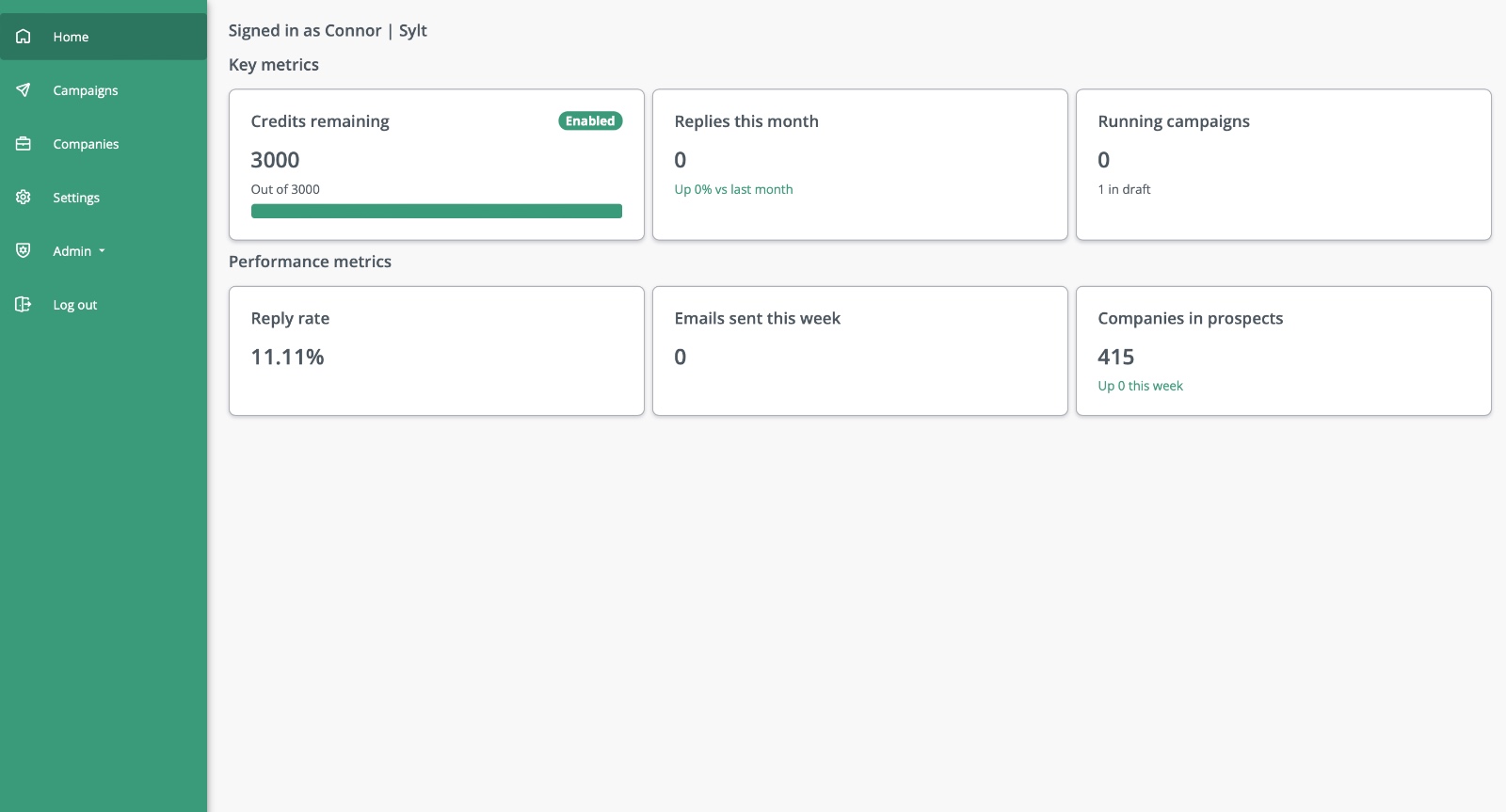
Task: Click the Settings gear icon
Action: [x=24, y=198]
